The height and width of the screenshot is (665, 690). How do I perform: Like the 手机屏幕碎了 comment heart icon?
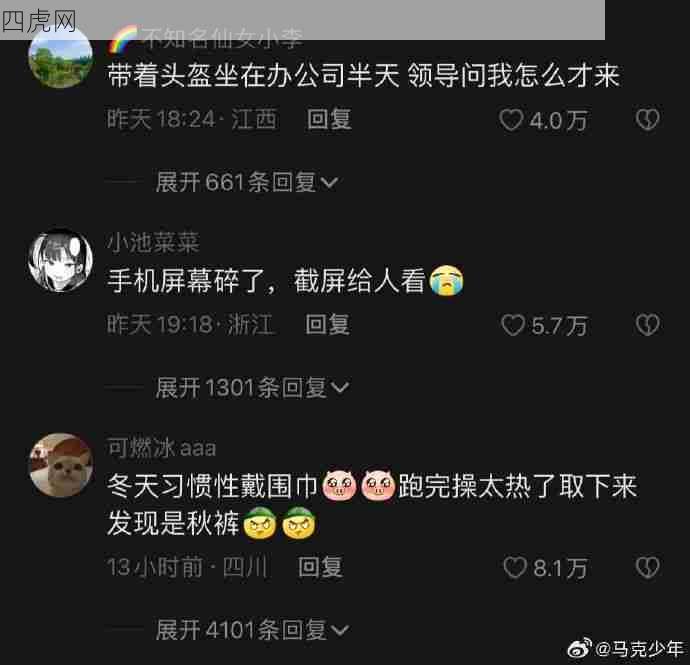click(x=513, y=325)
